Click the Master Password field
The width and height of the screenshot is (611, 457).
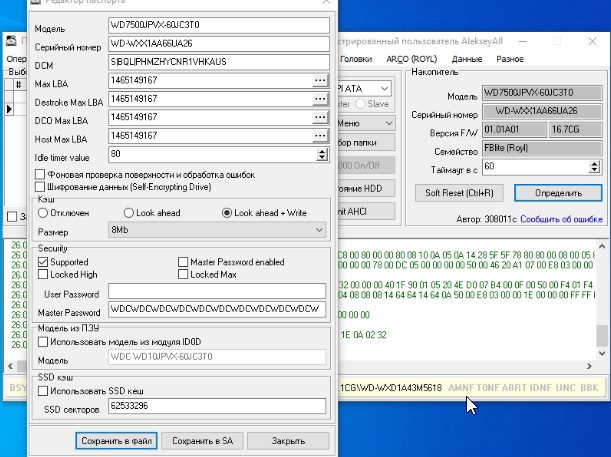tap(217, 309)
